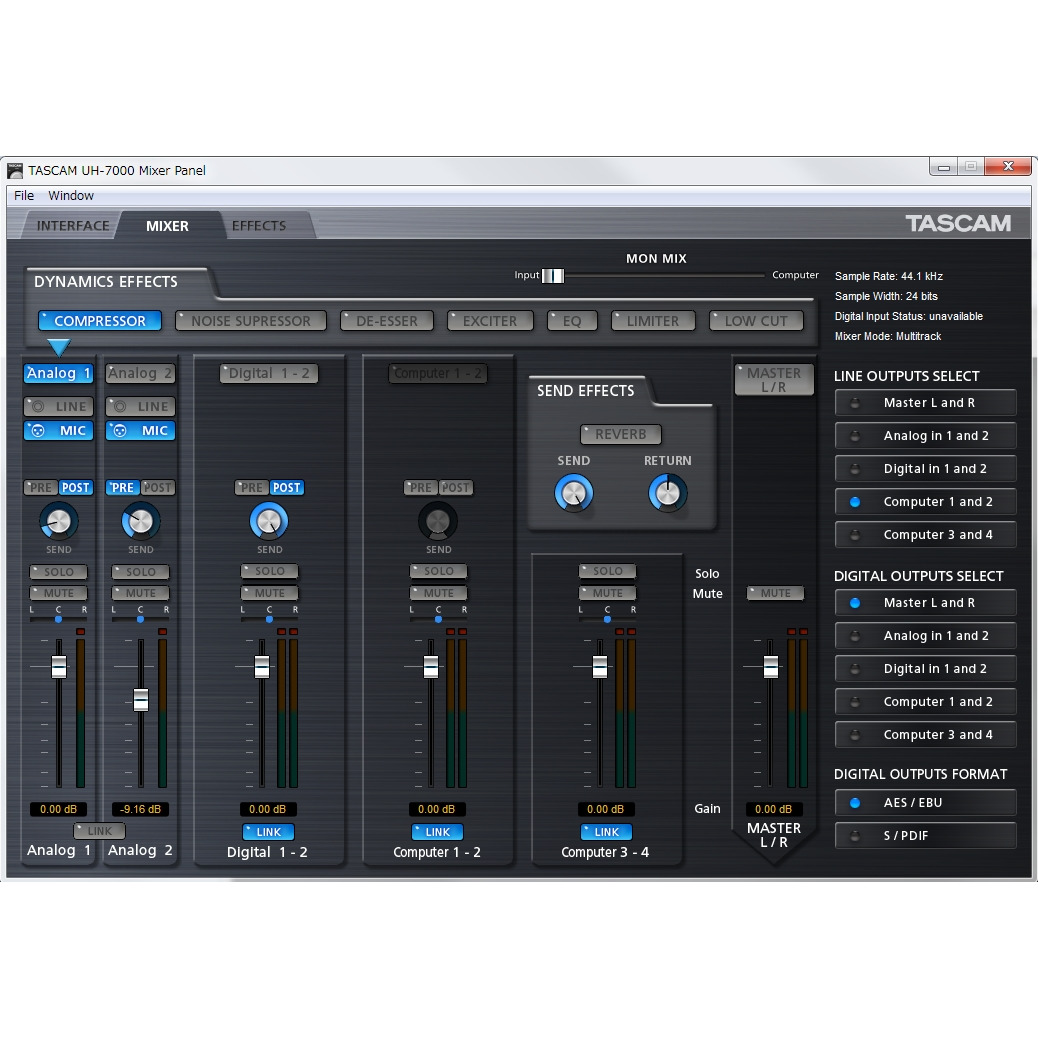Open the Window menu
1038x1038 pixels.
click(x=71, y=196)
